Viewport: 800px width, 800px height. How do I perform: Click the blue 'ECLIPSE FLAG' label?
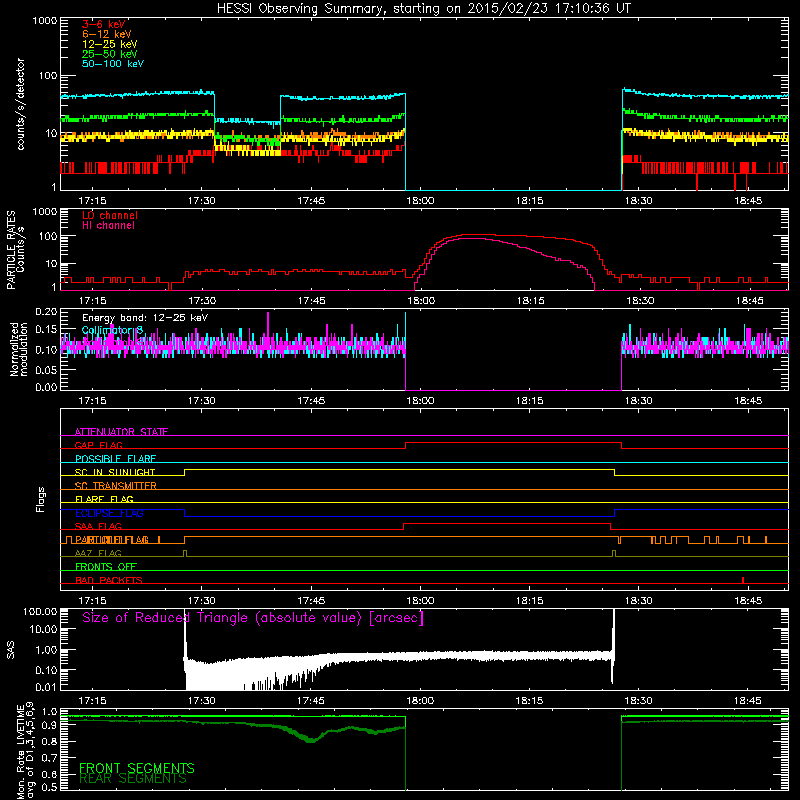[x=109, y=513]
